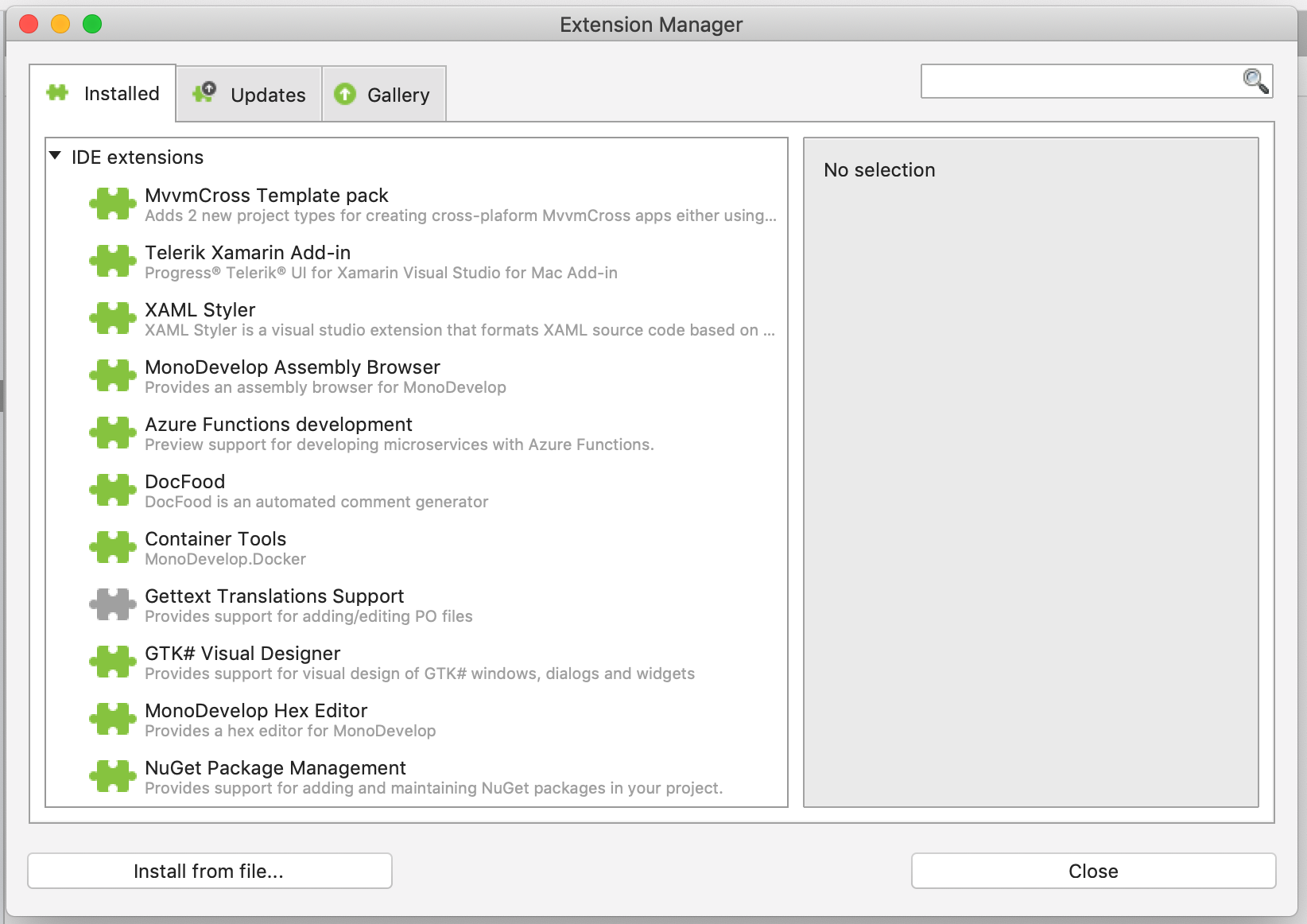Open the Gallery tab
Image resolution: width=1307 pixels, height=924 pixels.
384,95
